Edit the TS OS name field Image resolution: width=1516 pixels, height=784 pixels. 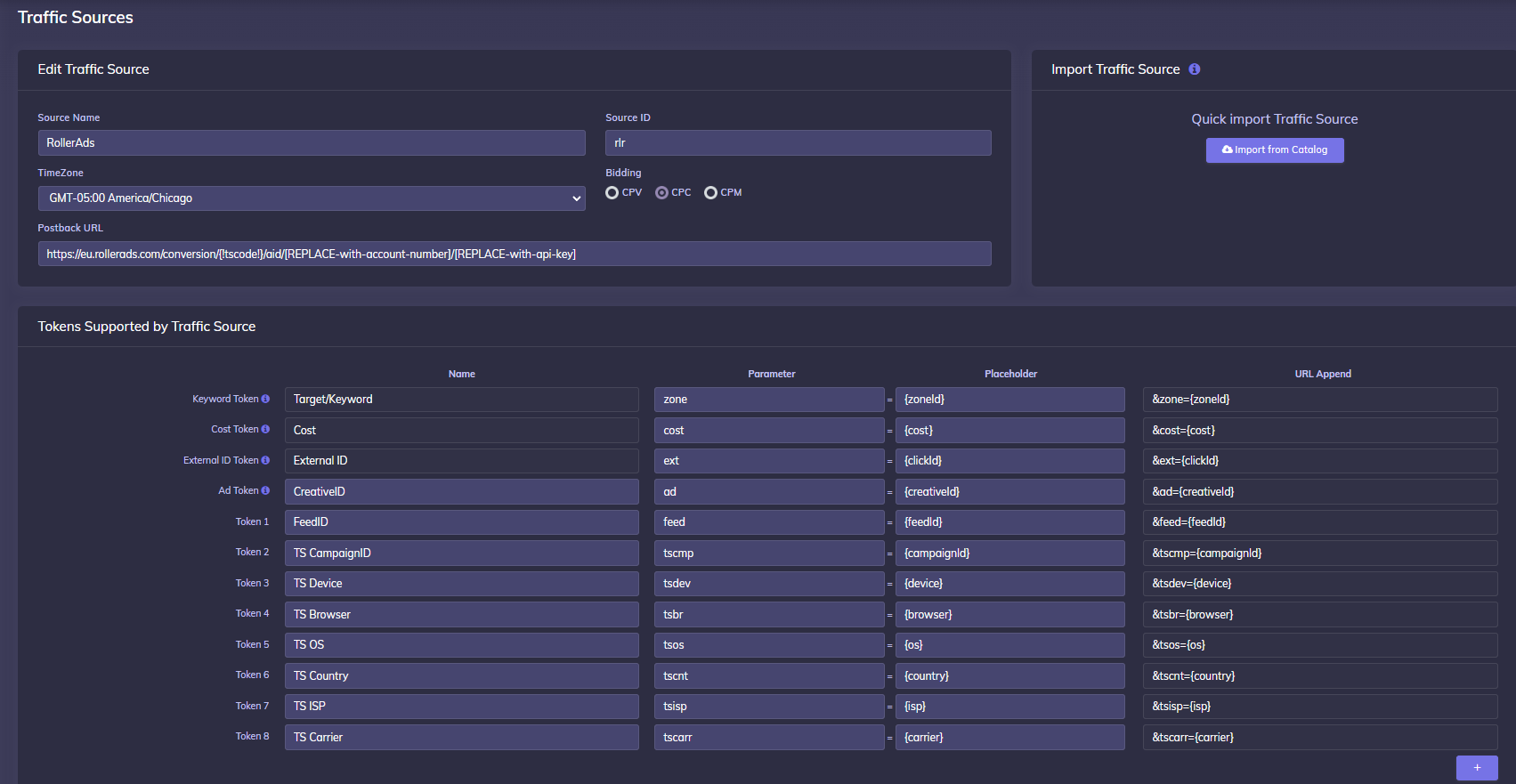coord(462,645)
